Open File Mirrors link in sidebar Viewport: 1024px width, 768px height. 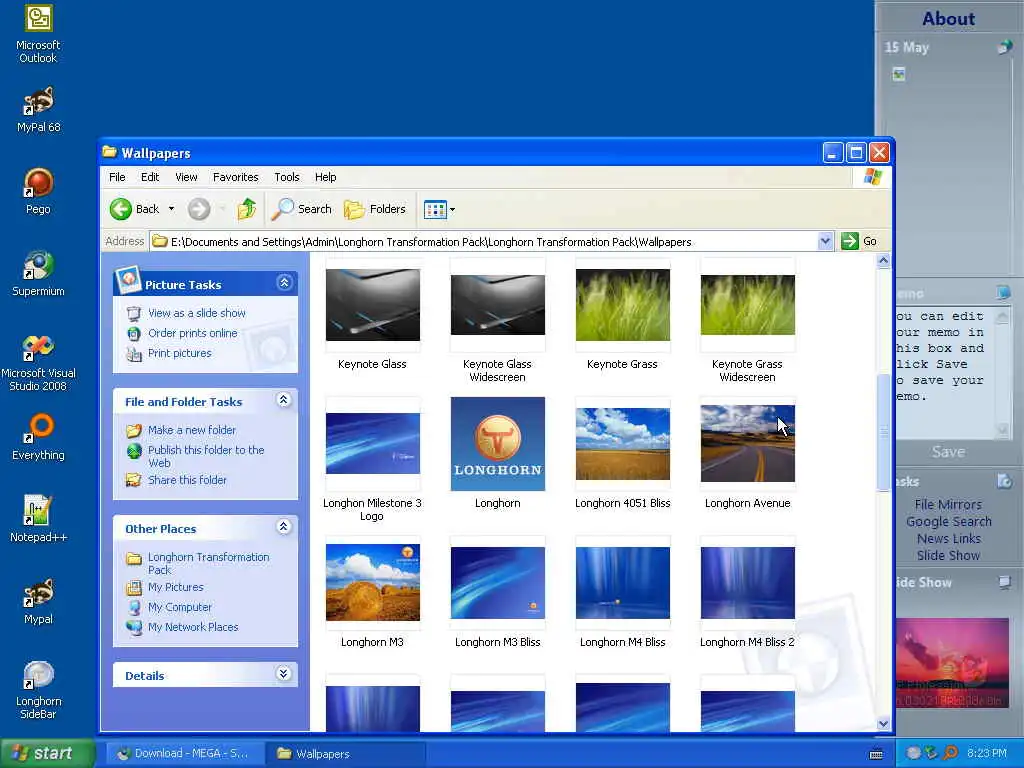coord(948,504)
